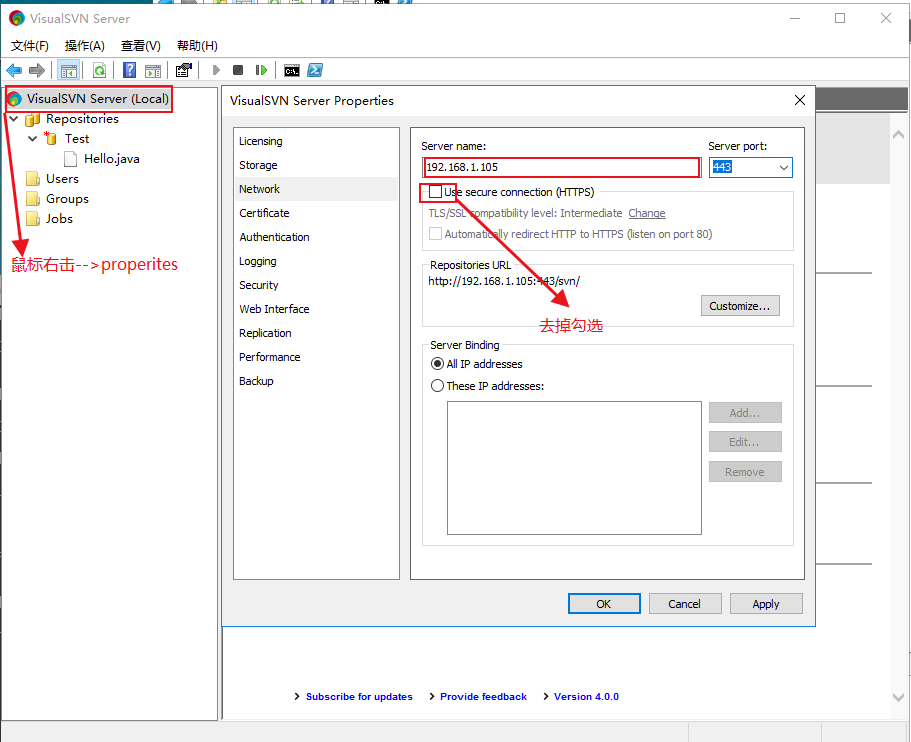Viewport: 911px width, 742px height.
Task: Start the server using the green play icon
Action: (216, 70)
